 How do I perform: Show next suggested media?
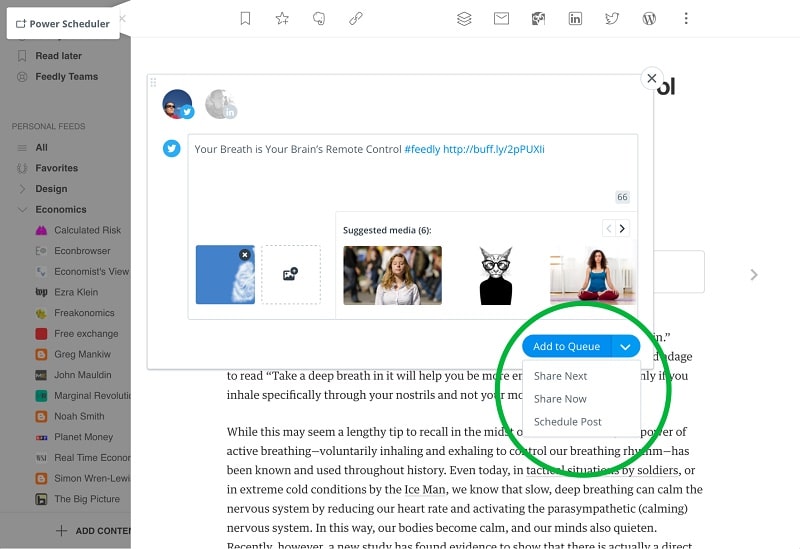[x=622, y=229]
